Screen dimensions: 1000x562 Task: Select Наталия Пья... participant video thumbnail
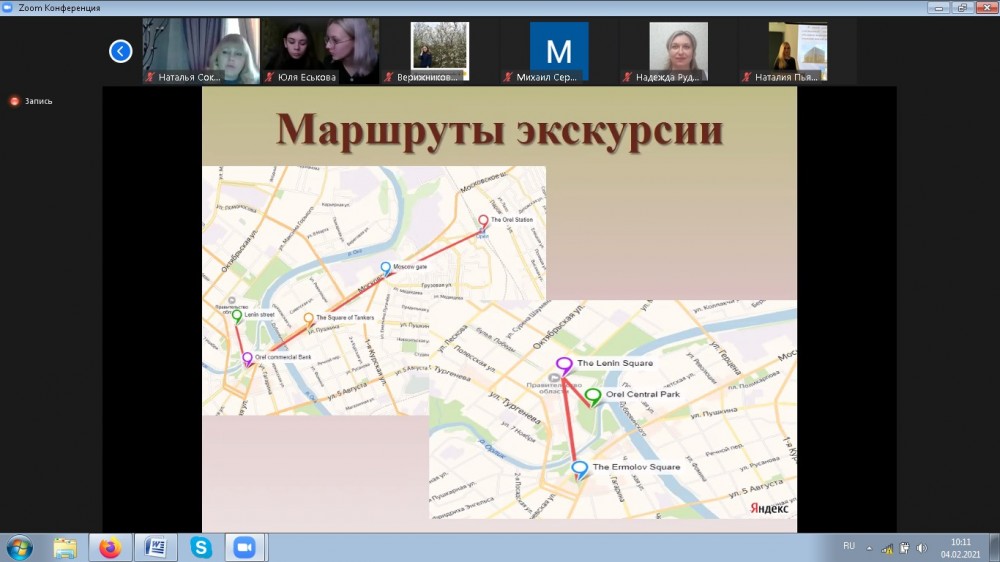(797, 50)
